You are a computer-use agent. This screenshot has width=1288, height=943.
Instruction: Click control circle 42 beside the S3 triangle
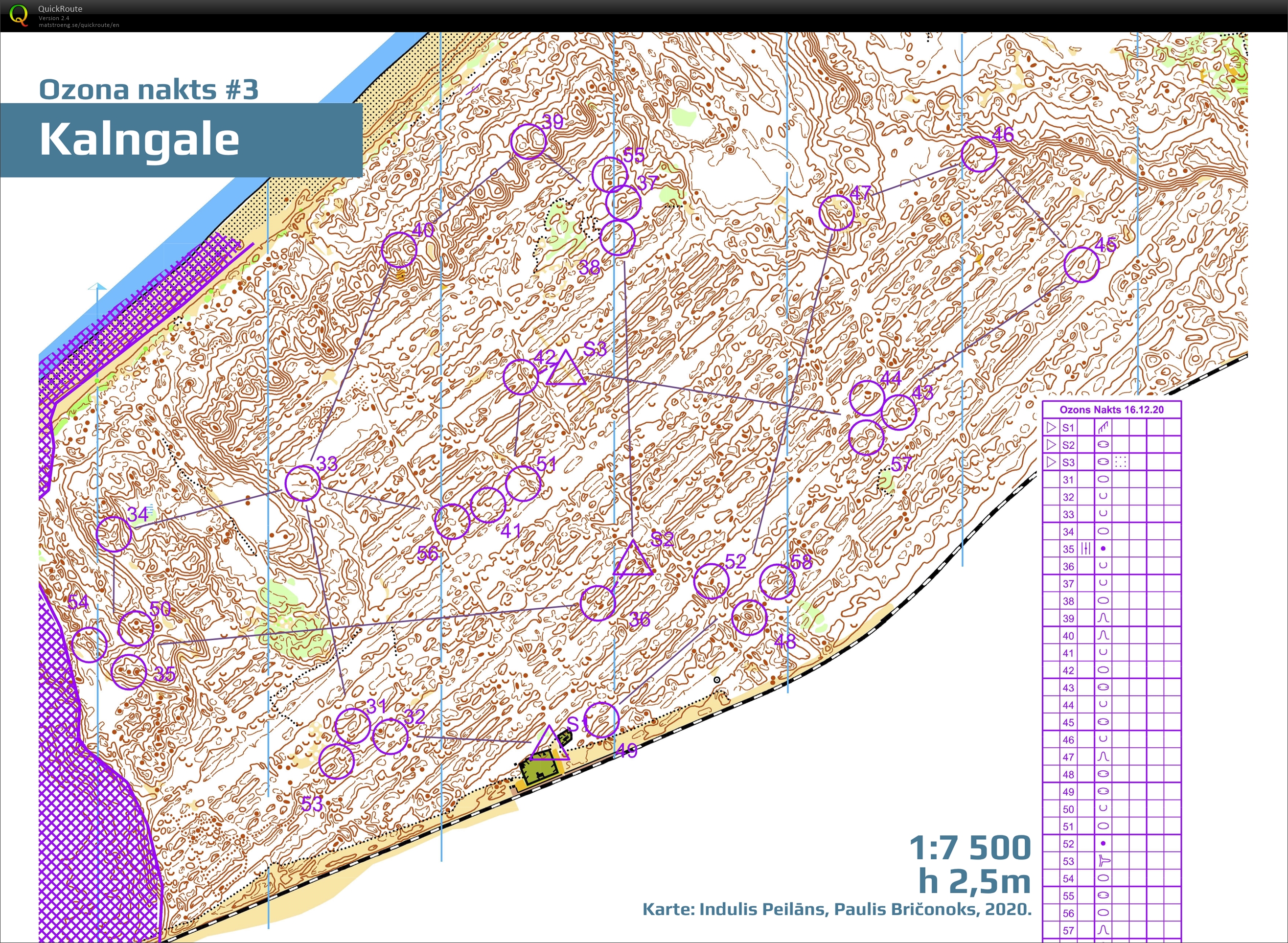tap(521, 377)
